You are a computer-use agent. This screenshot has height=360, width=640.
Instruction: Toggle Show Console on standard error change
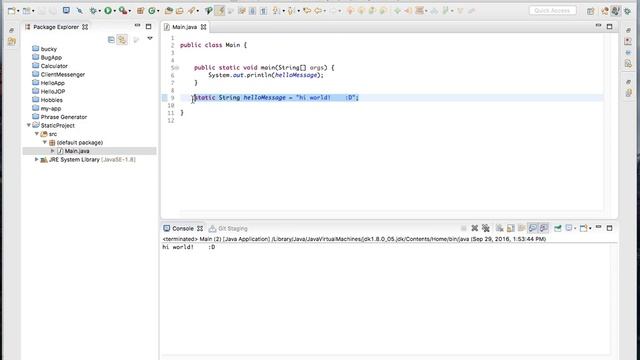(544, 228)
